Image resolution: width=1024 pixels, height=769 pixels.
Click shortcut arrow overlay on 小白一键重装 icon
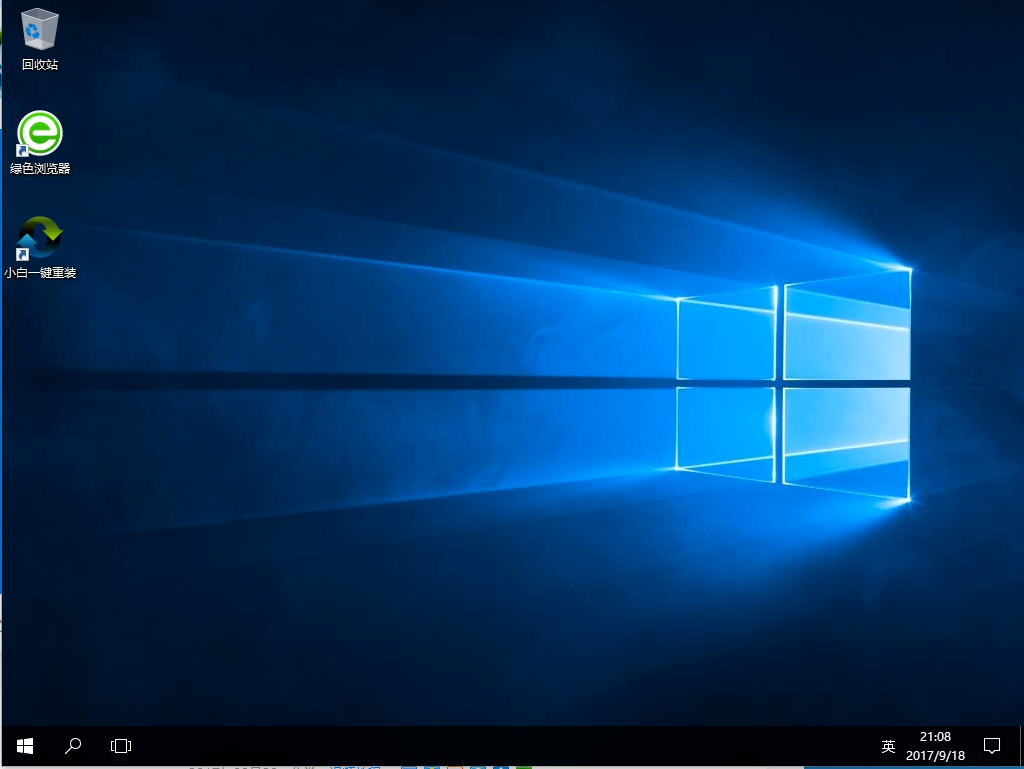pos(22,255)
